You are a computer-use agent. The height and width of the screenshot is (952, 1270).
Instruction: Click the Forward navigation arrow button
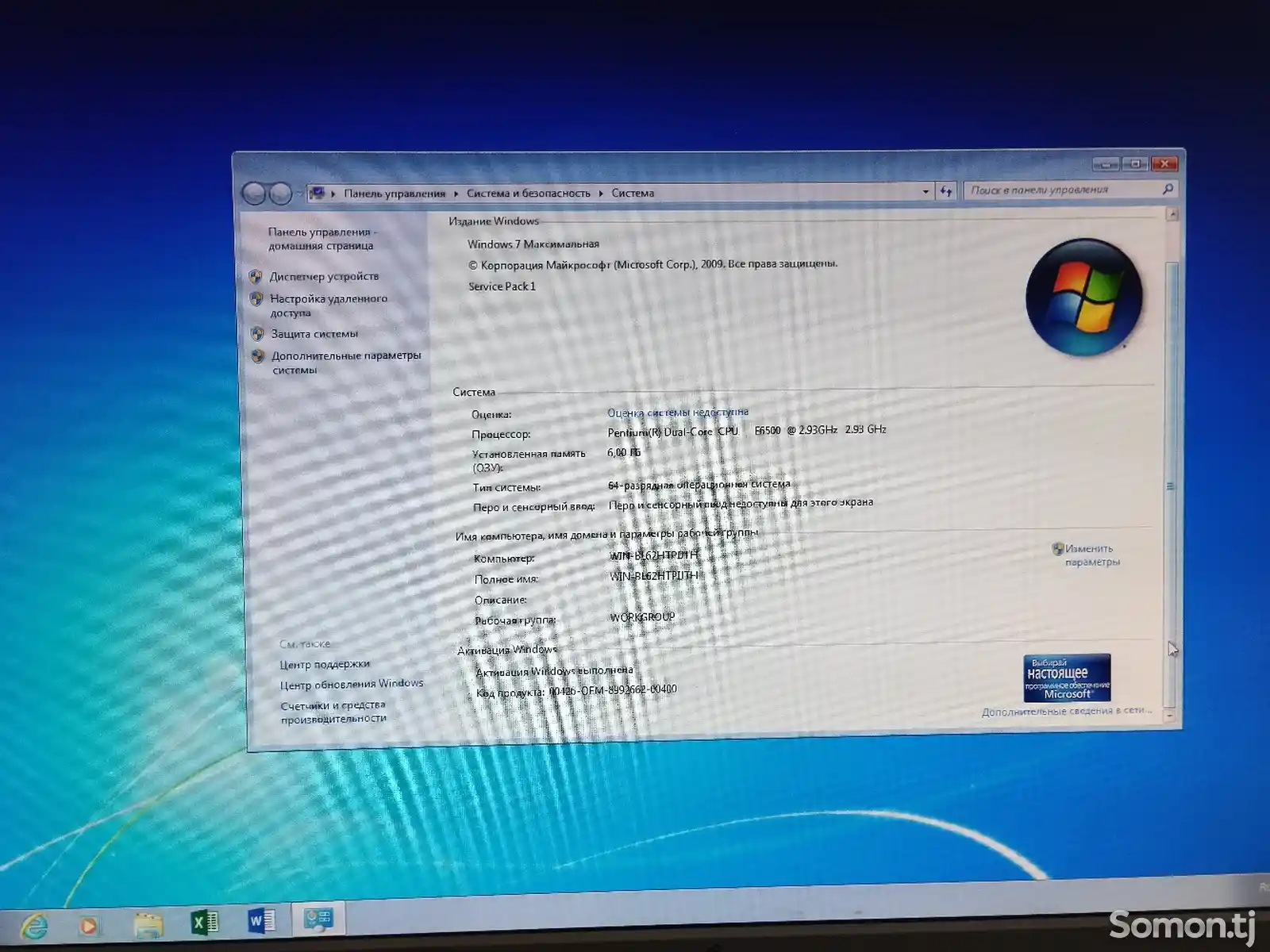[x=280, y=193]
